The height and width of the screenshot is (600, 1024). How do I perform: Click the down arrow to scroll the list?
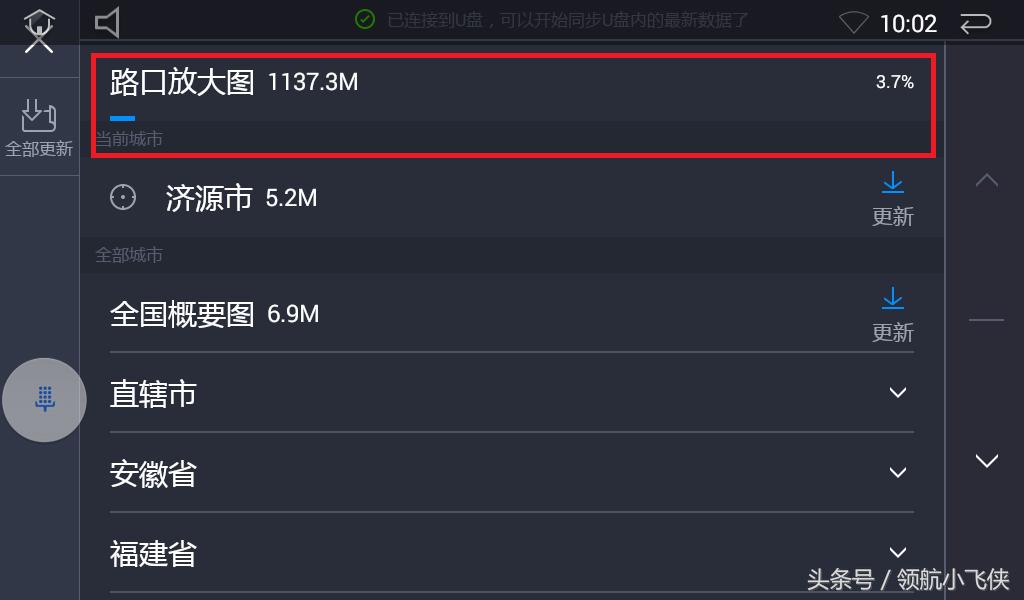(x=986, y=462)
